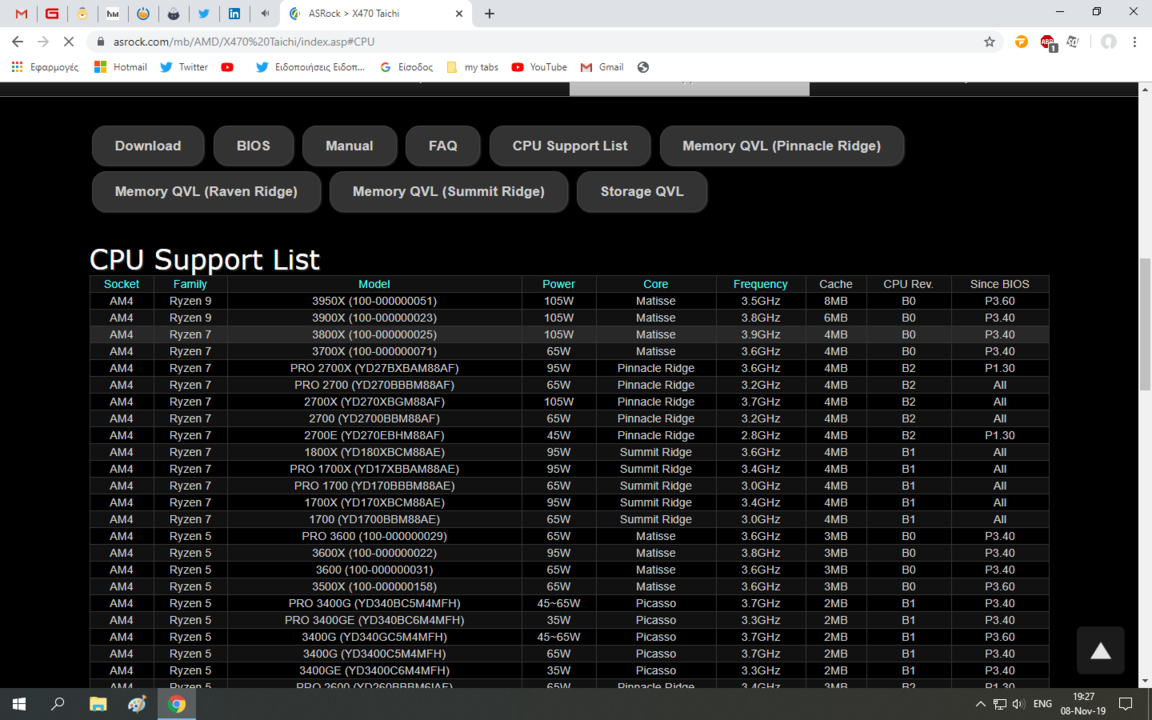
Task: Open the globe icon bookmark
Action: [643, 67]
